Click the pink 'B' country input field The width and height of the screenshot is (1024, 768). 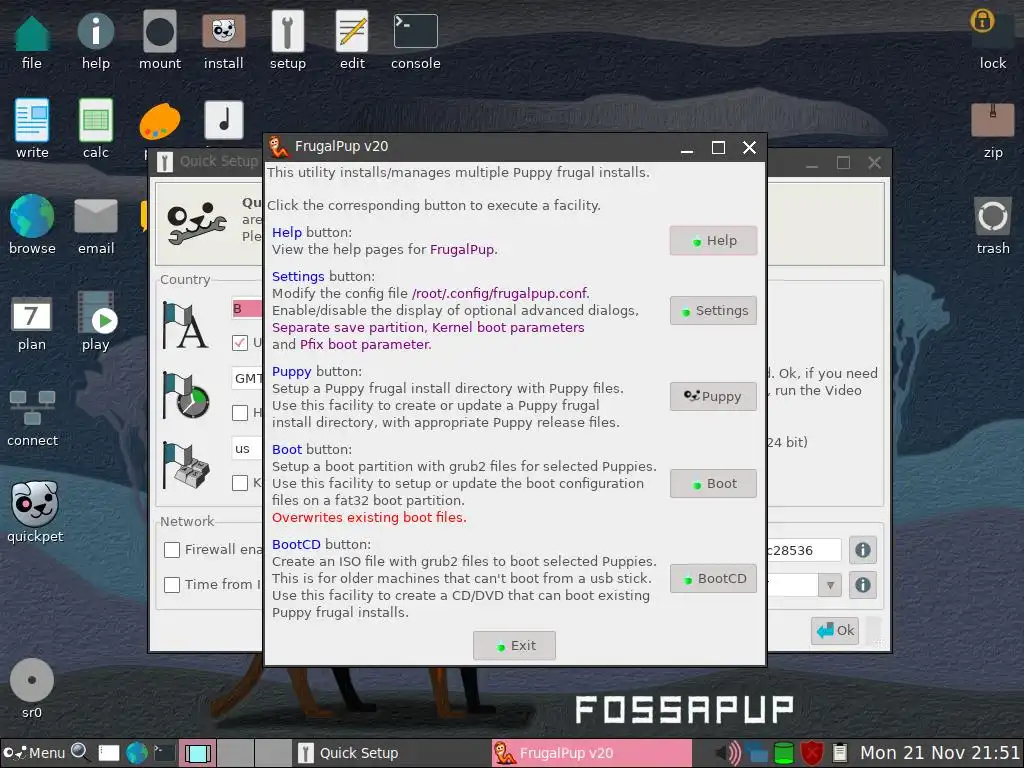(x=248, y=308)
